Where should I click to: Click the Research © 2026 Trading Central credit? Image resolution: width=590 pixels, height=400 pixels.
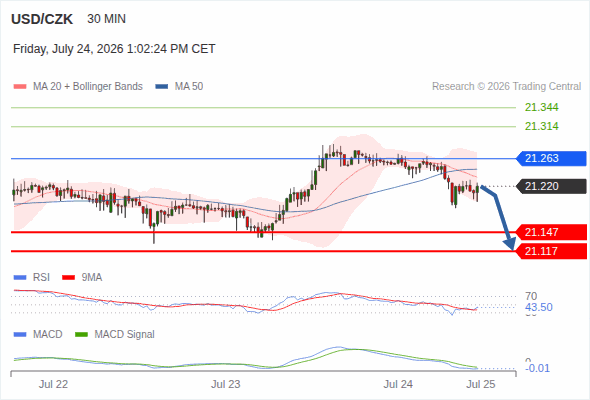tap(506, 87)
